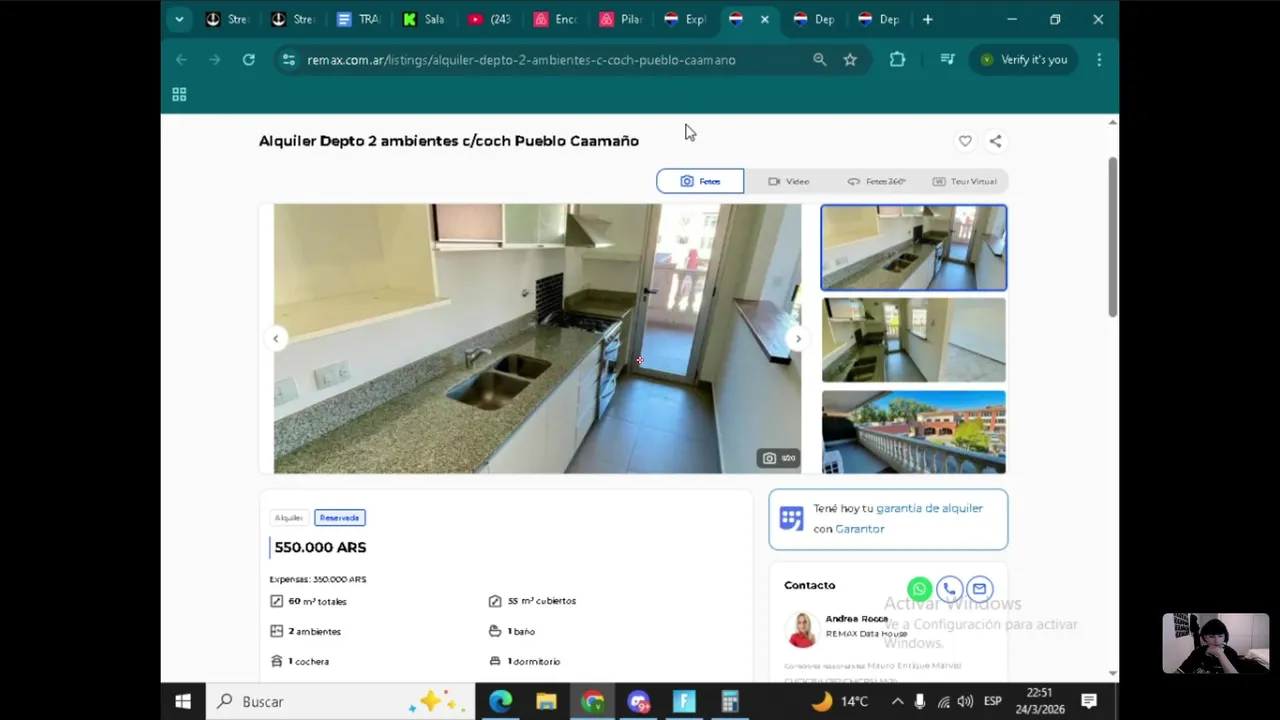Close the active browser tab
The width and height of the screenshot is (1280, 720).
[x=765, y=19]
